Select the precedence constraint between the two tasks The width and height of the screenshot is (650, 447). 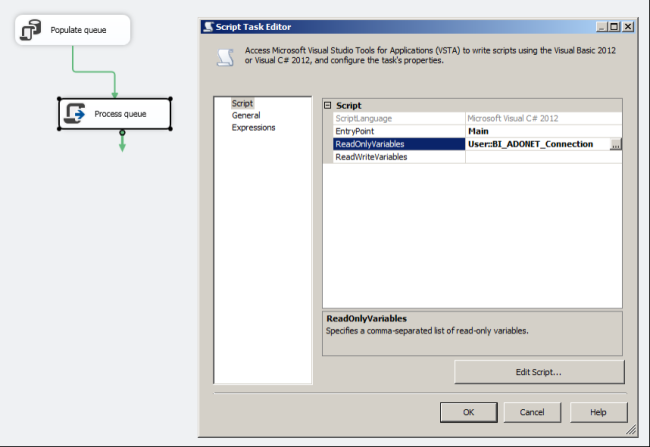94,72
